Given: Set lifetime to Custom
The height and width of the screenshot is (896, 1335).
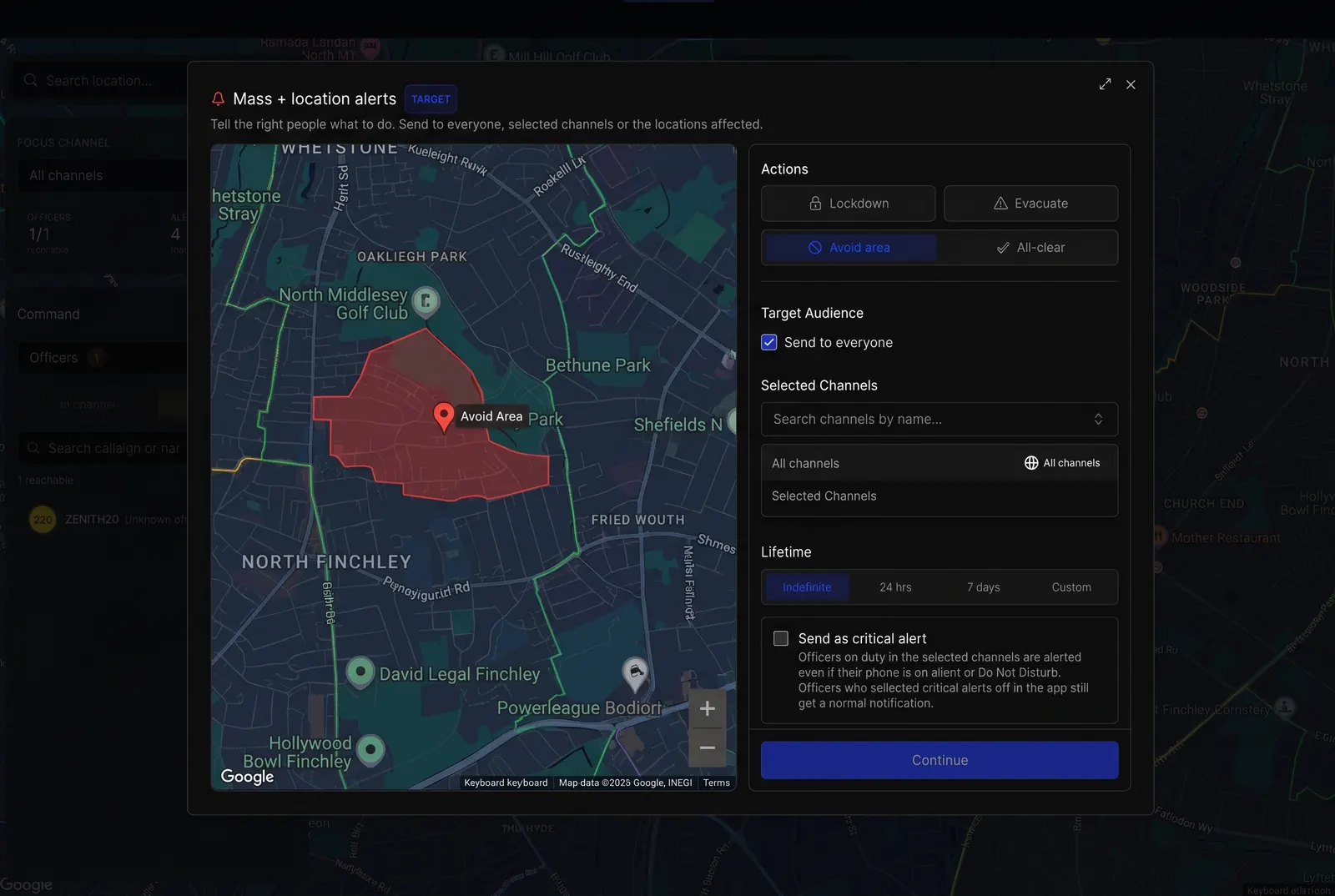Looking at the screenshot, I should coord(1071,587).
